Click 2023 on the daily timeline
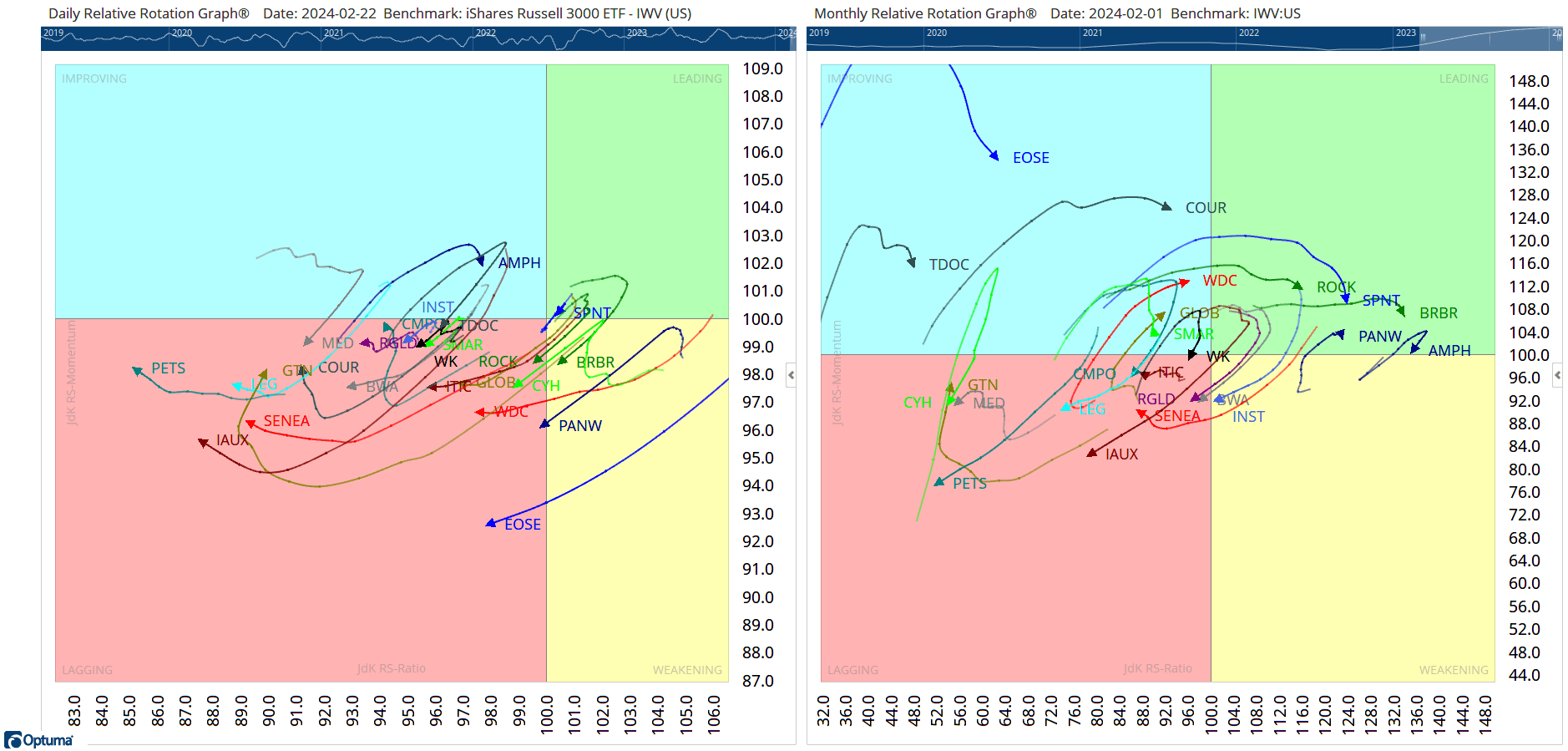Screen dimensions: 1568x751 pos(637,33)
